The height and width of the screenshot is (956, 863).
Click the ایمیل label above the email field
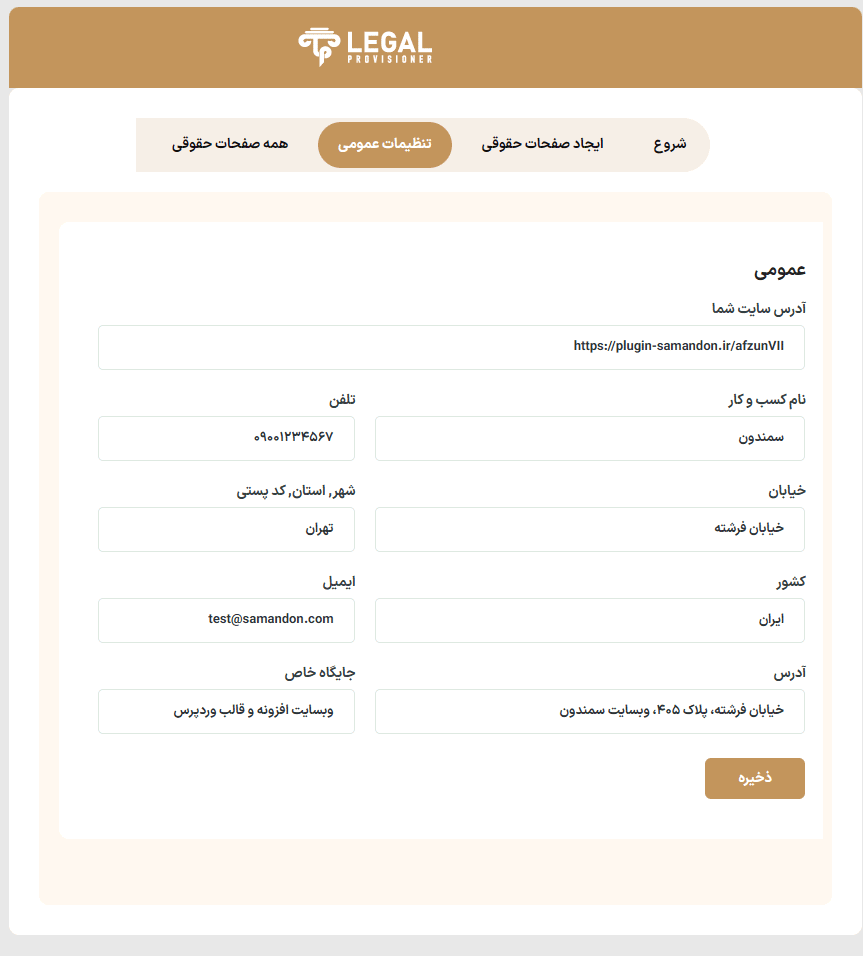coord(338,582)
